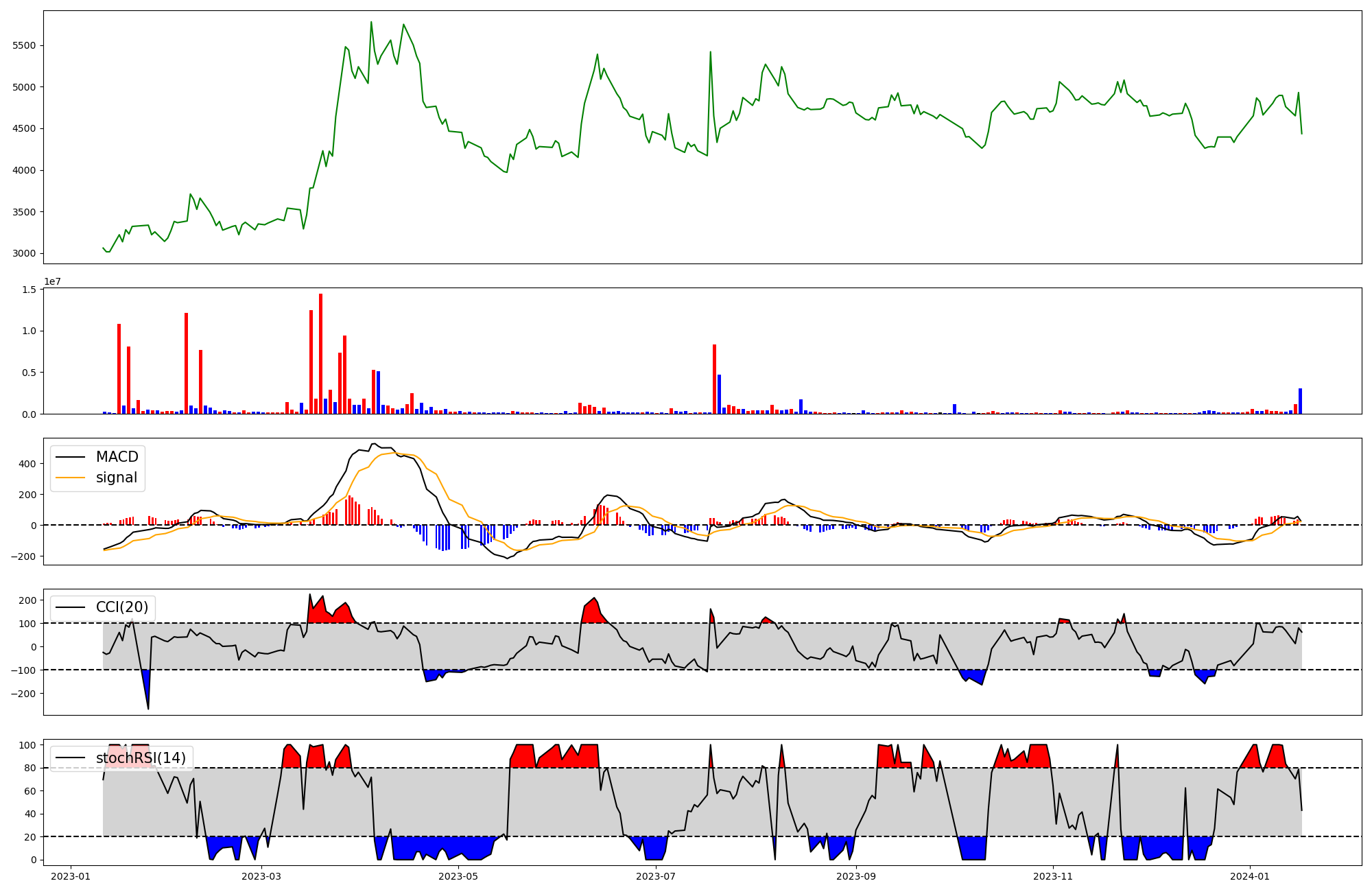Click the 2024-01 x-axis date label
The height and width of the screenshot is (892, 1372).
coord(1250,876)
